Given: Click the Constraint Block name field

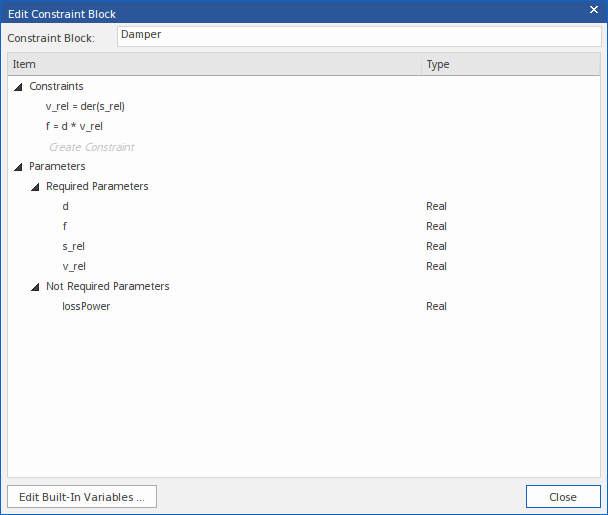Looking at the screenshot, I should click(x=357, y=36).
